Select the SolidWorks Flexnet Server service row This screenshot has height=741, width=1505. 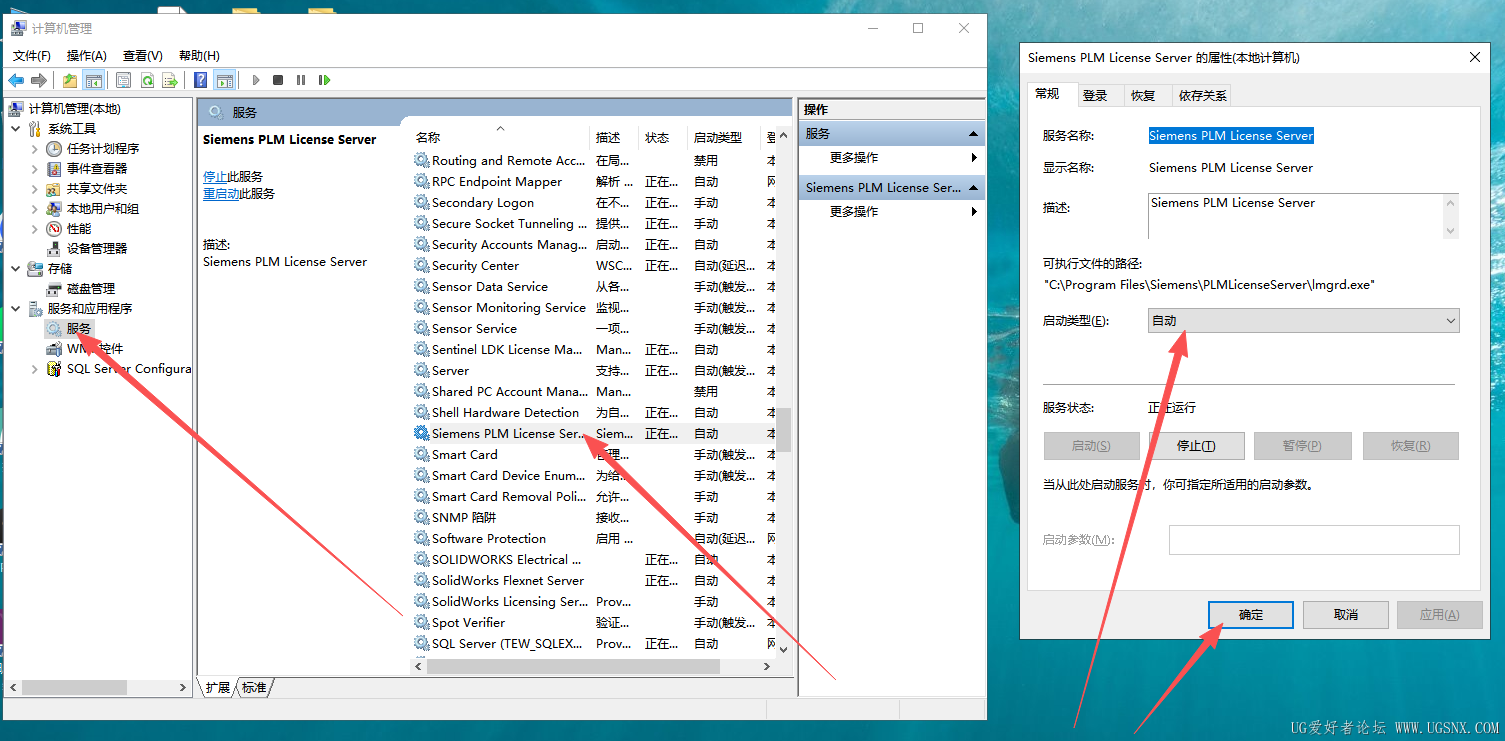pos(594,581)
